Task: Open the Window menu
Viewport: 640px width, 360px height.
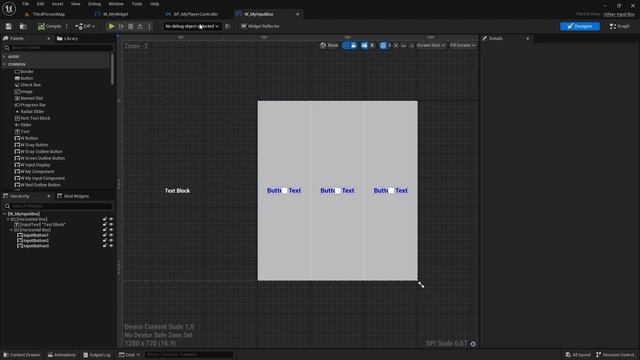Action: [x=116, y=4]
